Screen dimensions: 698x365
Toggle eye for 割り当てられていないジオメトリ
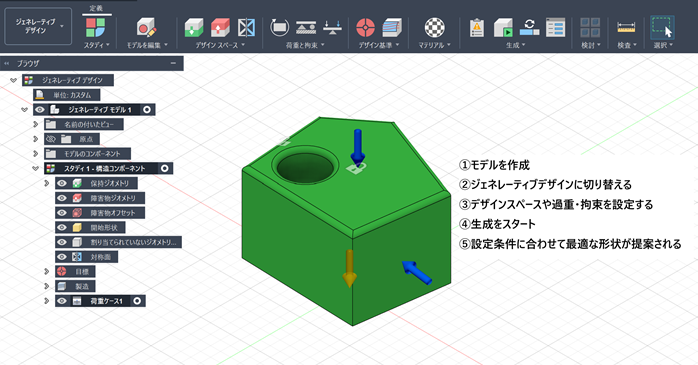[x=62, y=242]
